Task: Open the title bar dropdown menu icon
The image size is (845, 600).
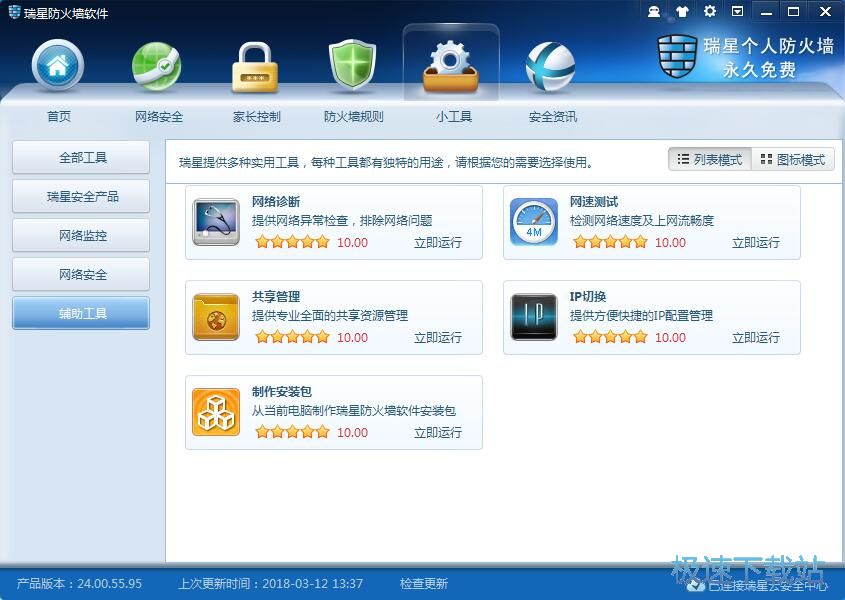Action: 737,11
